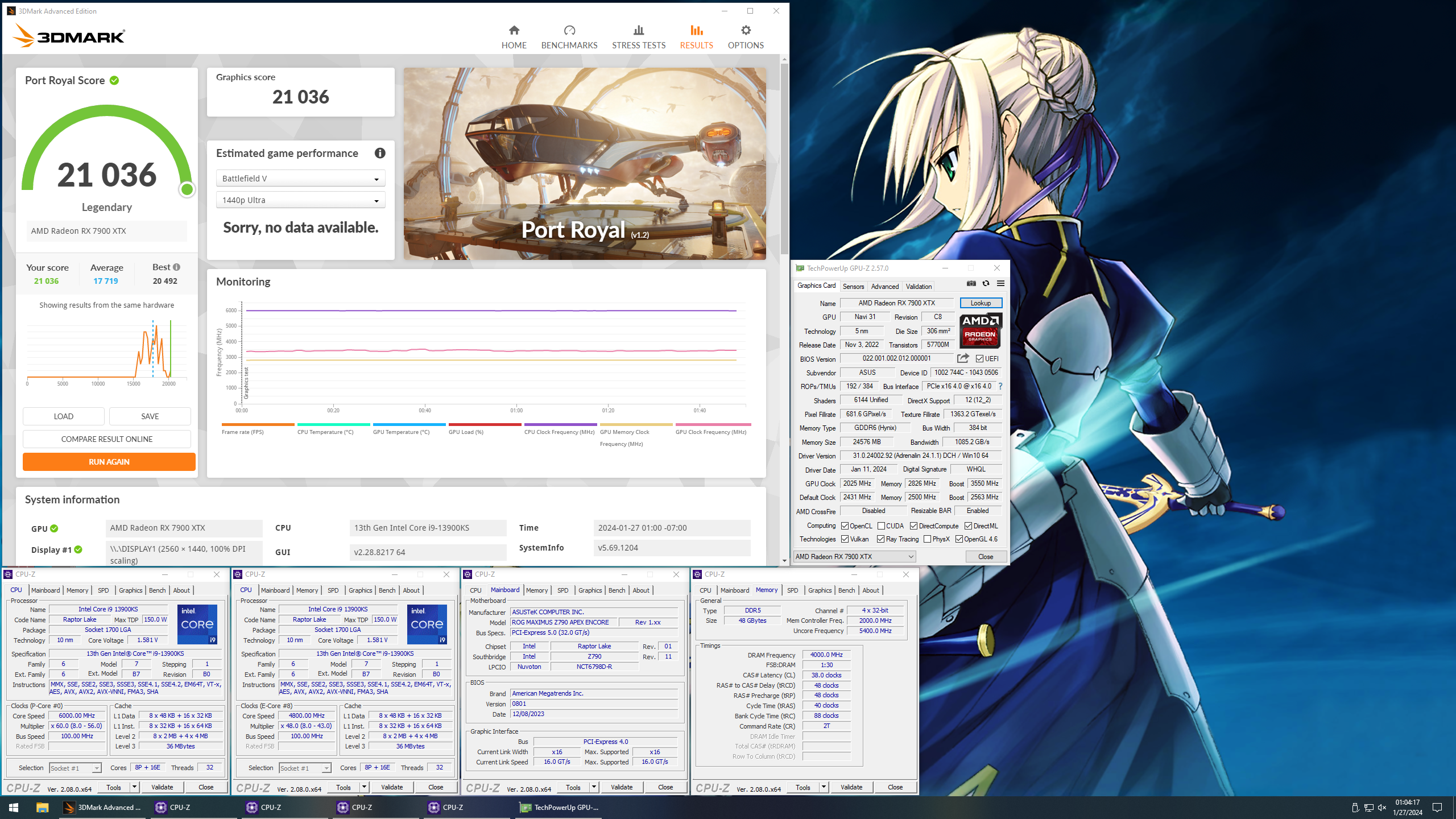Screen dimensions: 1456x819
Task: Click the muted volume icon in system tray
Action: (1382, 808)
